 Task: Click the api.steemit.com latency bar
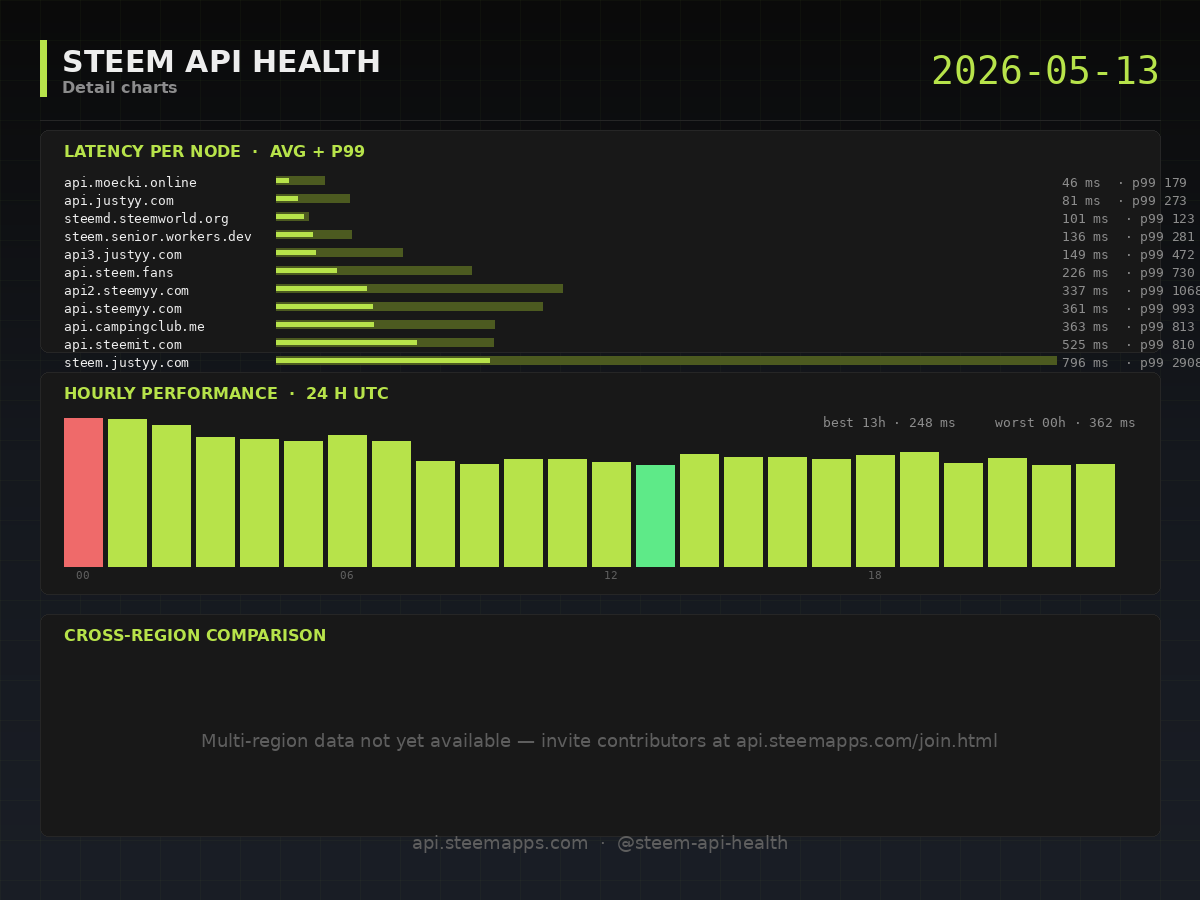385,343
